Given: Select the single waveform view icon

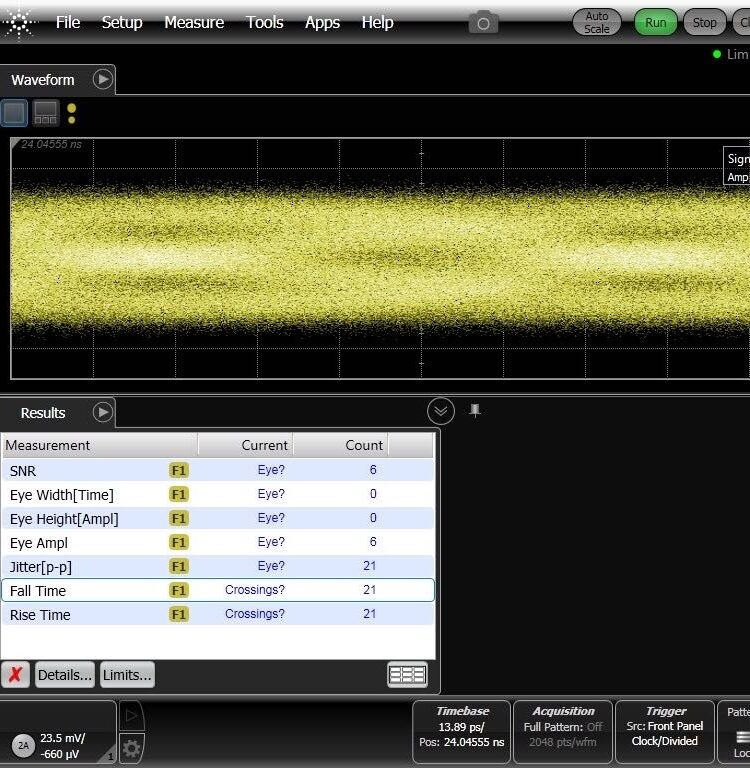Looking at the screenshot, I should click(x=14, y=113).
